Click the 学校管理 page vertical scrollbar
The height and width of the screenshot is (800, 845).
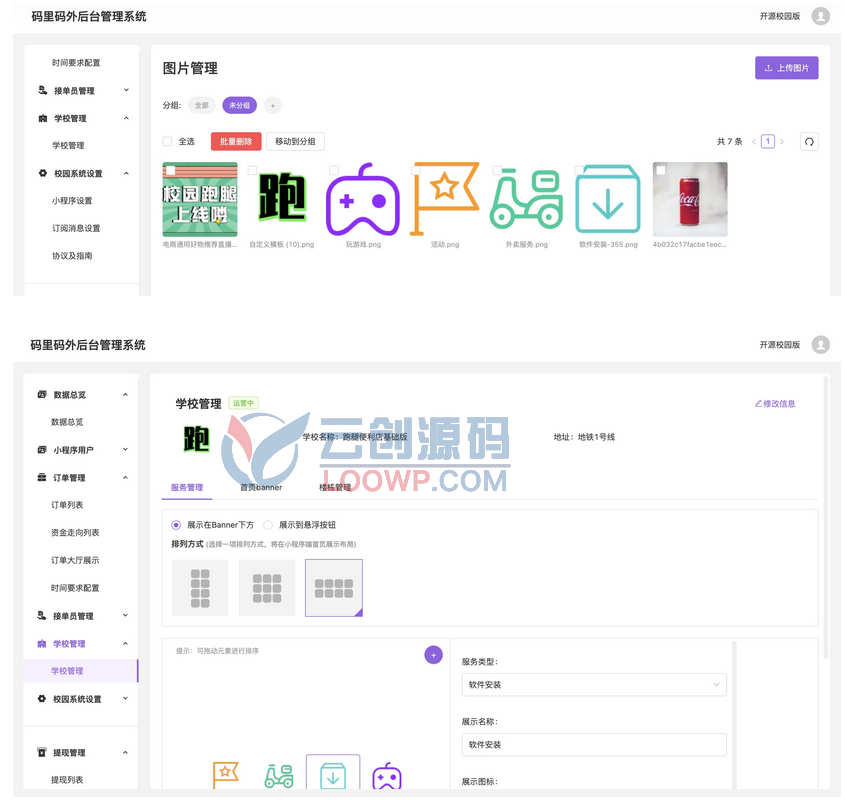tap(826, 518)
